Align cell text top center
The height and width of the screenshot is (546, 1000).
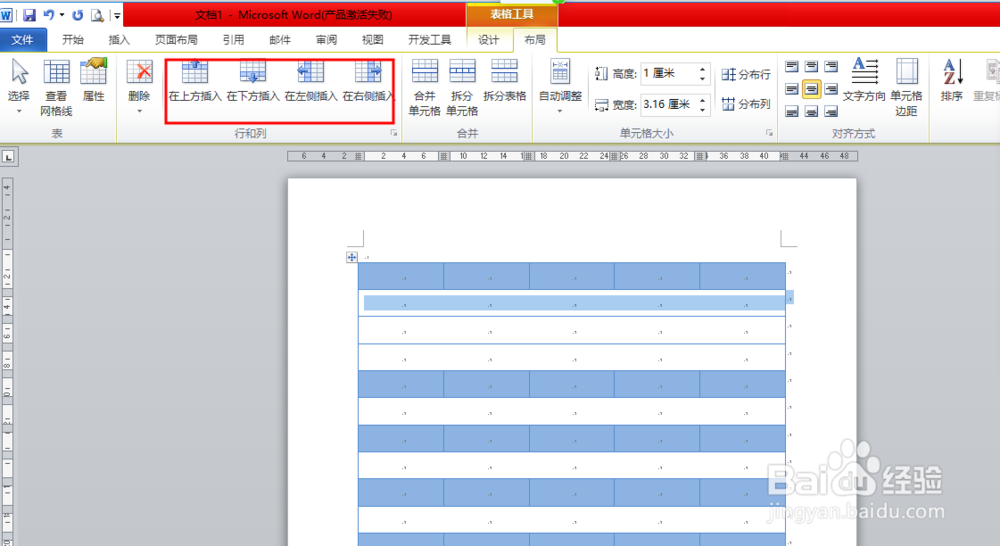pos(811,66)
